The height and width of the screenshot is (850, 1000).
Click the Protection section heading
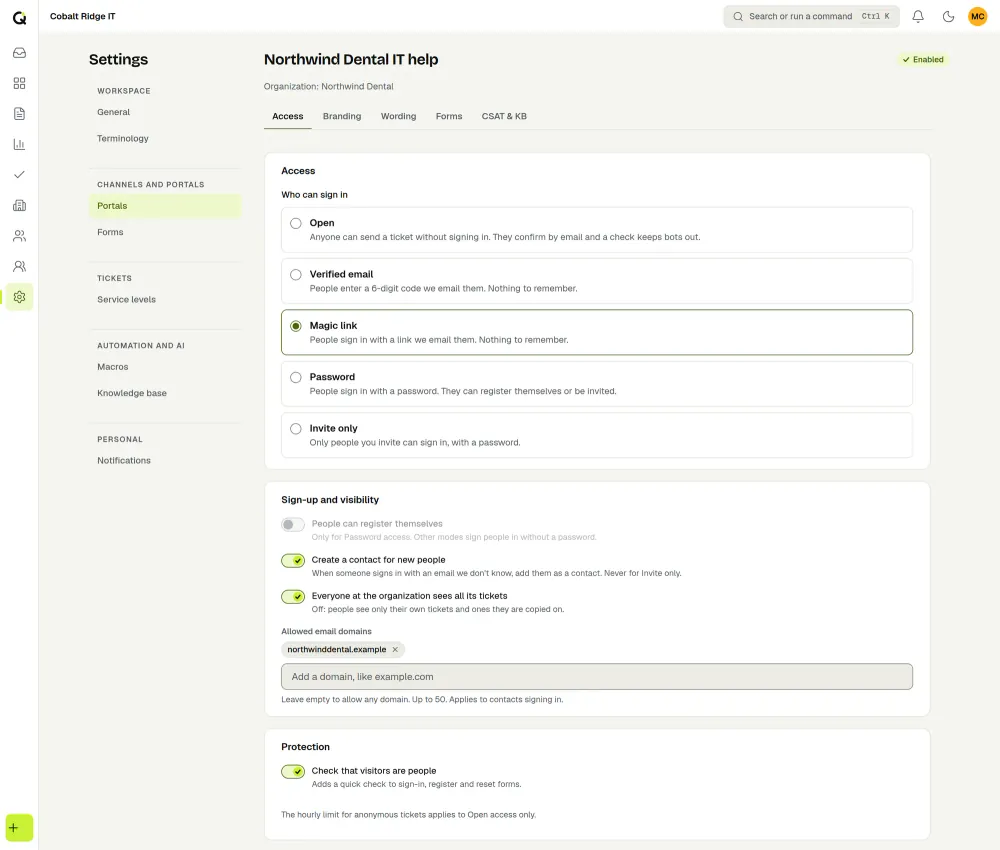pyautogui.click(x=305, y=747)
